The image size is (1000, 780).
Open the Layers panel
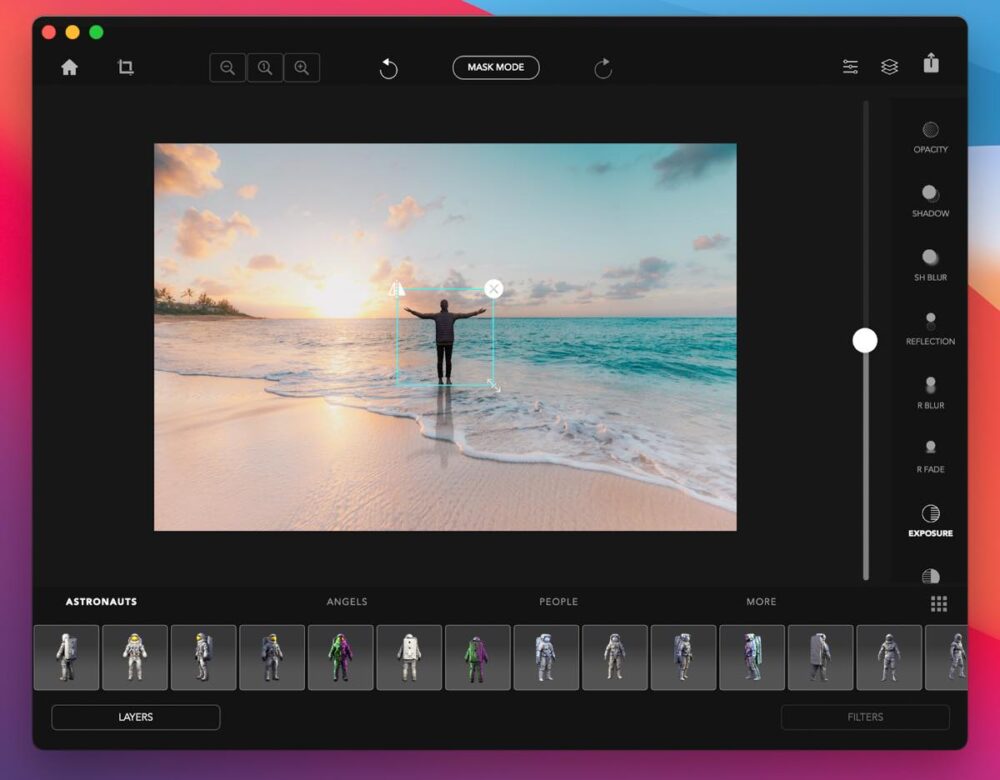135,717
